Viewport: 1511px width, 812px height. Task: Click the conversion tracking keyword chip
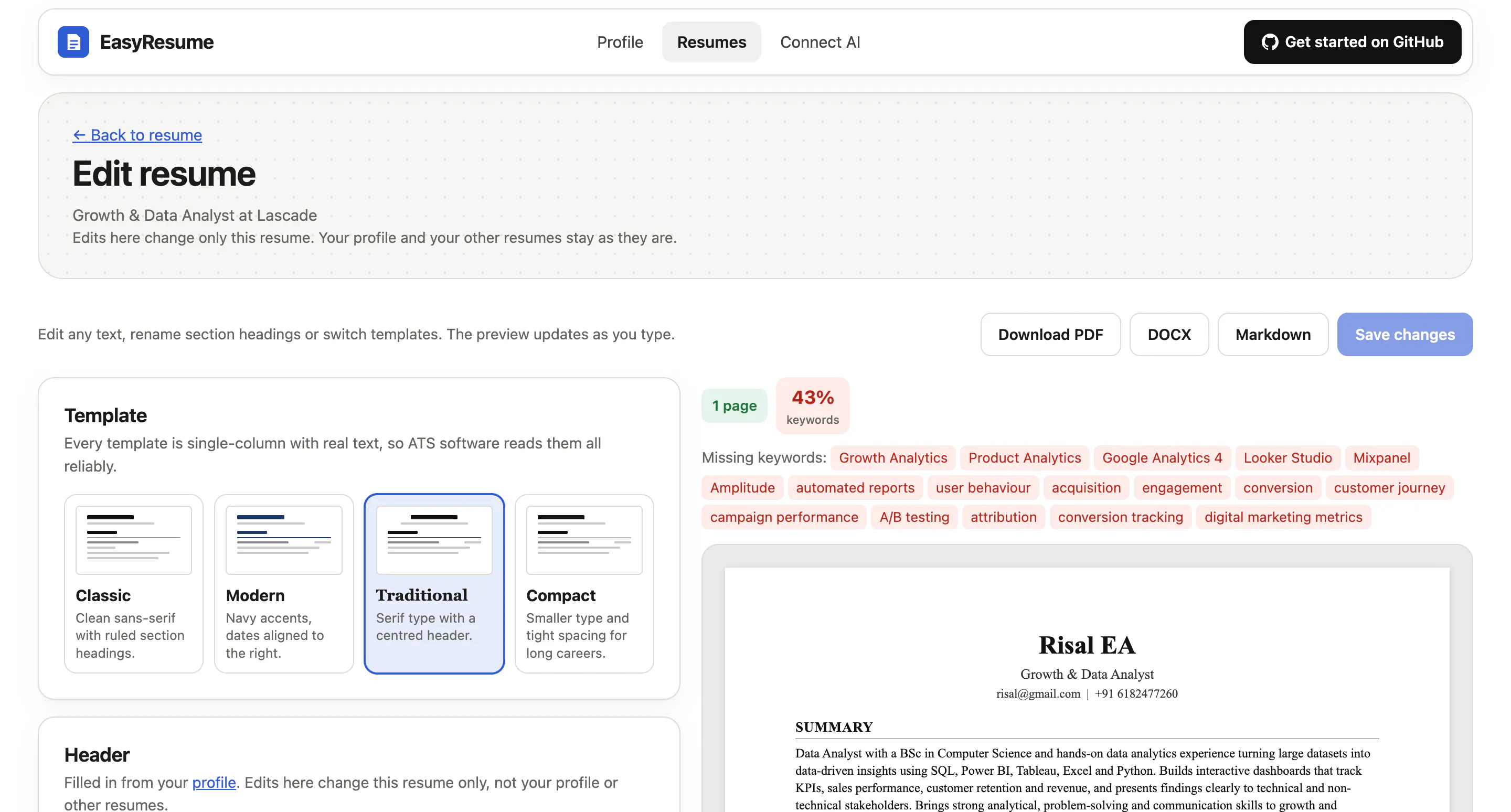(x=1120, y=517)
